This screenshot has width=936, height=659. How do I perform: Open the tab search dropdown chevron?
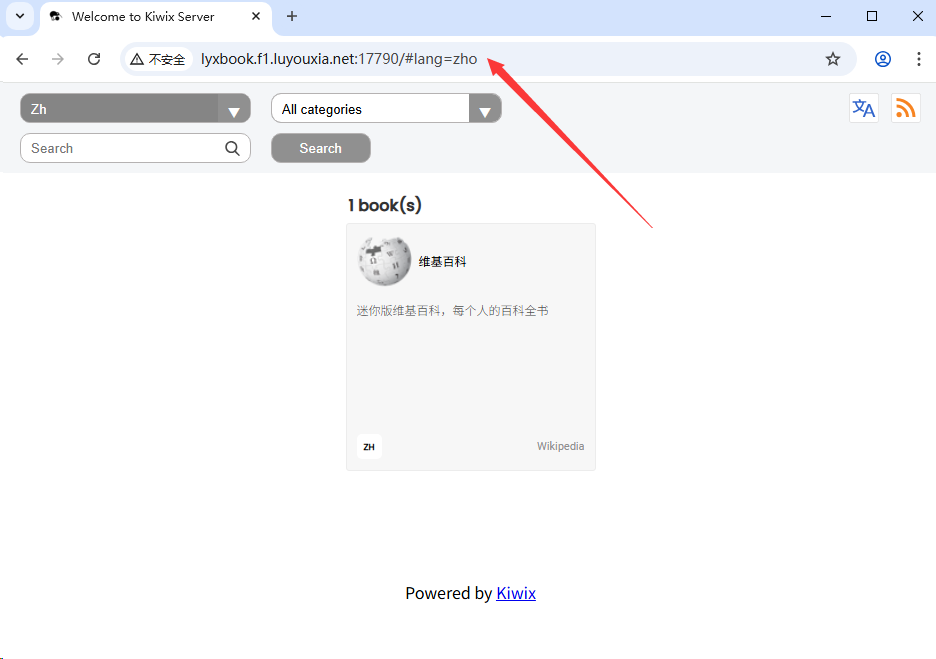pyautogui.click(x=20, y=16)
